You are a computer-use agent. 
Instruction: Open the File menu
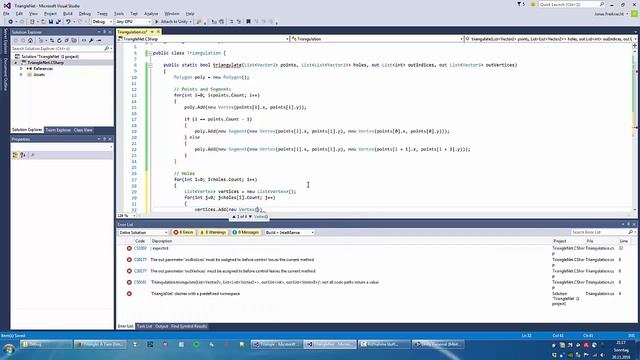(x=6, y=13)
